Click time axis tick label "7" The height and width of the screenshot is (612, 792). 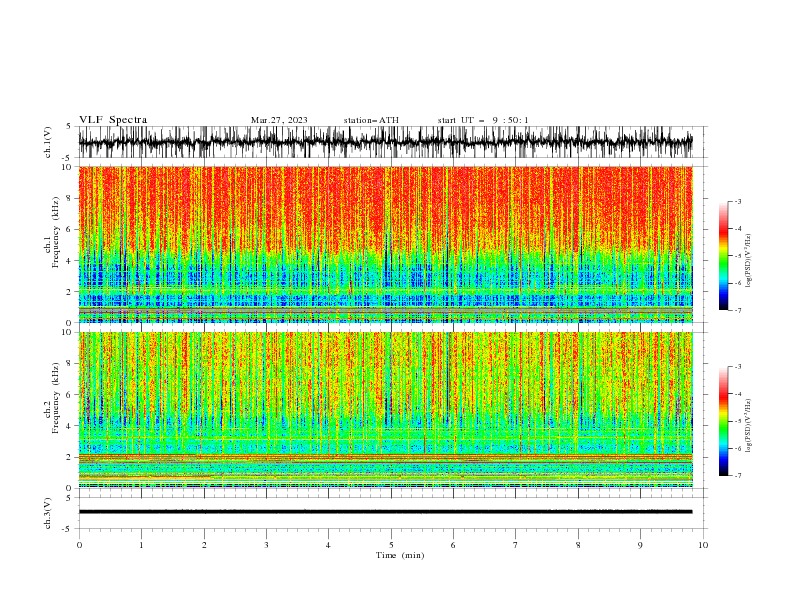(x=516, y=545)
